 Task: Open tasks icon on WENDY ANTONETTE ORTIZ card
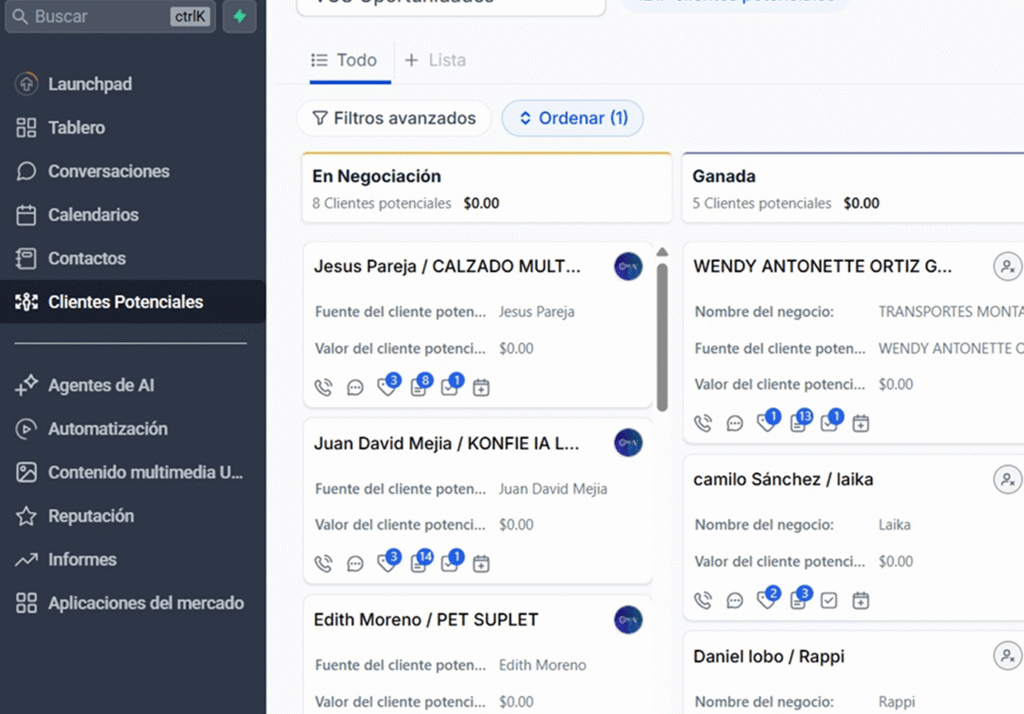829,423
